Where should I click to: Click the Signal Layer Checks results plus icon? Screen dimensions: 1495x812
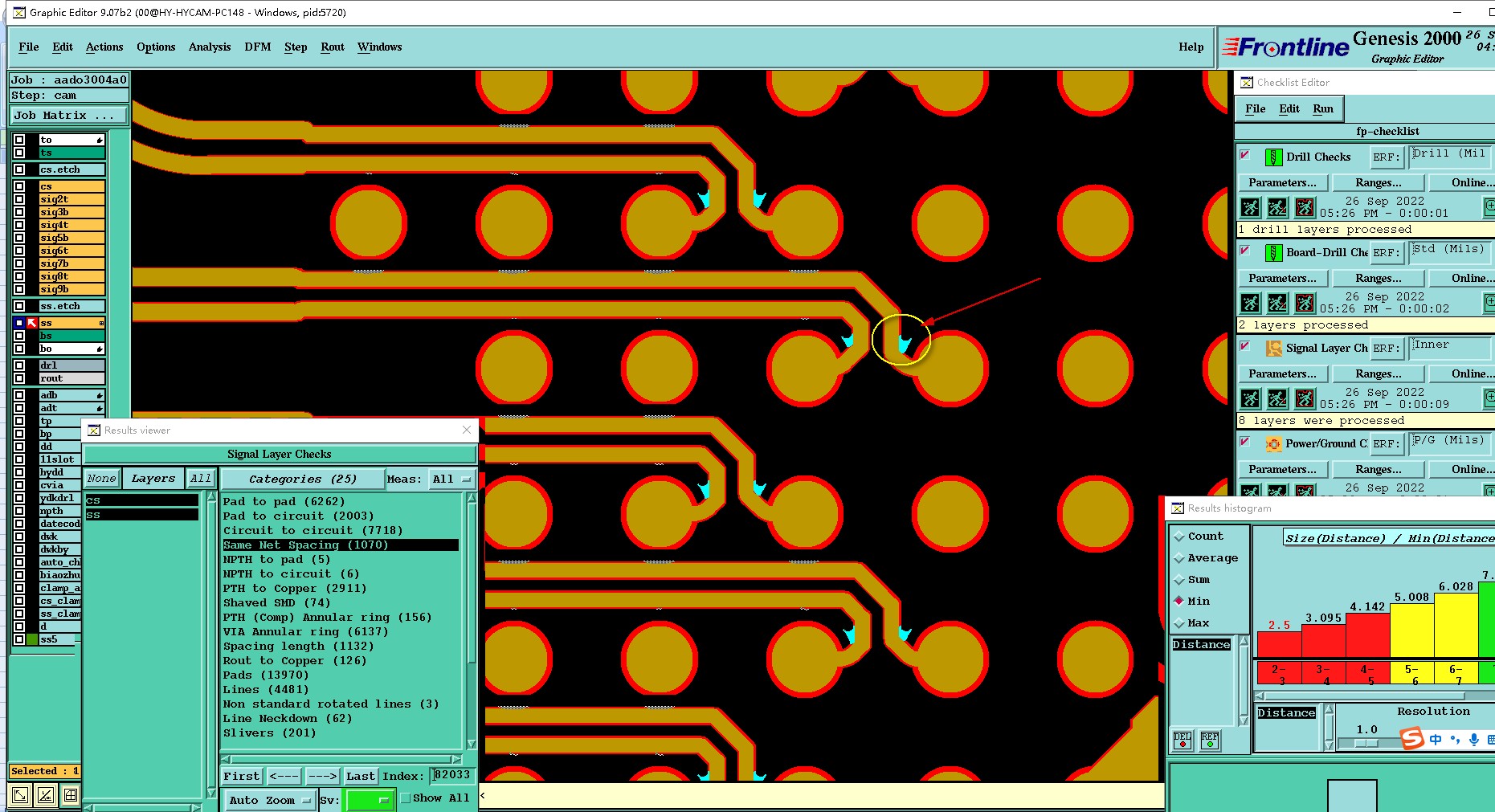(x=1489, y=398)
